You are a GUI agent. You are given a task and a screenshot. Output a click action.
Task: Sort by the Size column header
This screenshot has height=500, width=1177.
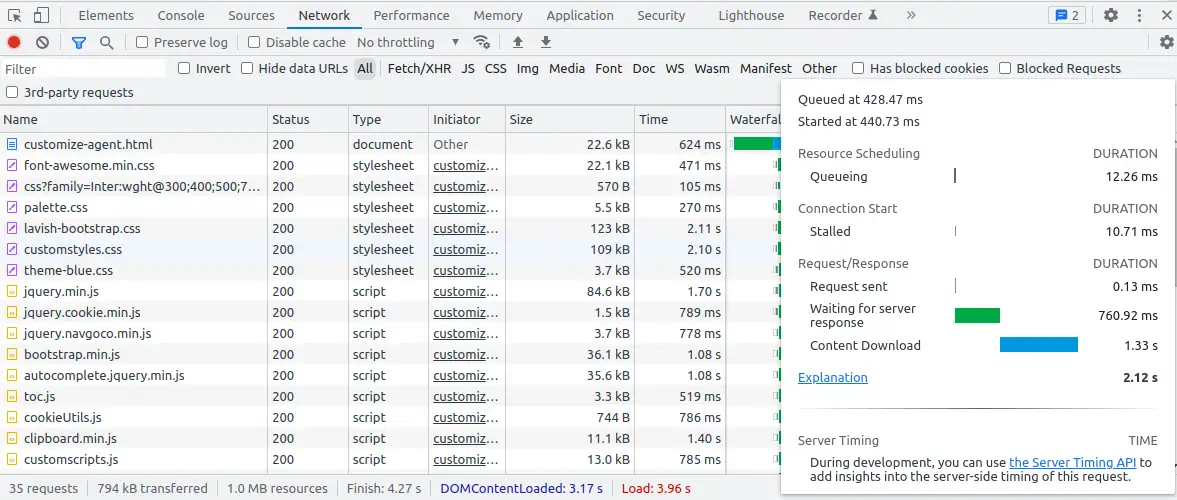569,119
